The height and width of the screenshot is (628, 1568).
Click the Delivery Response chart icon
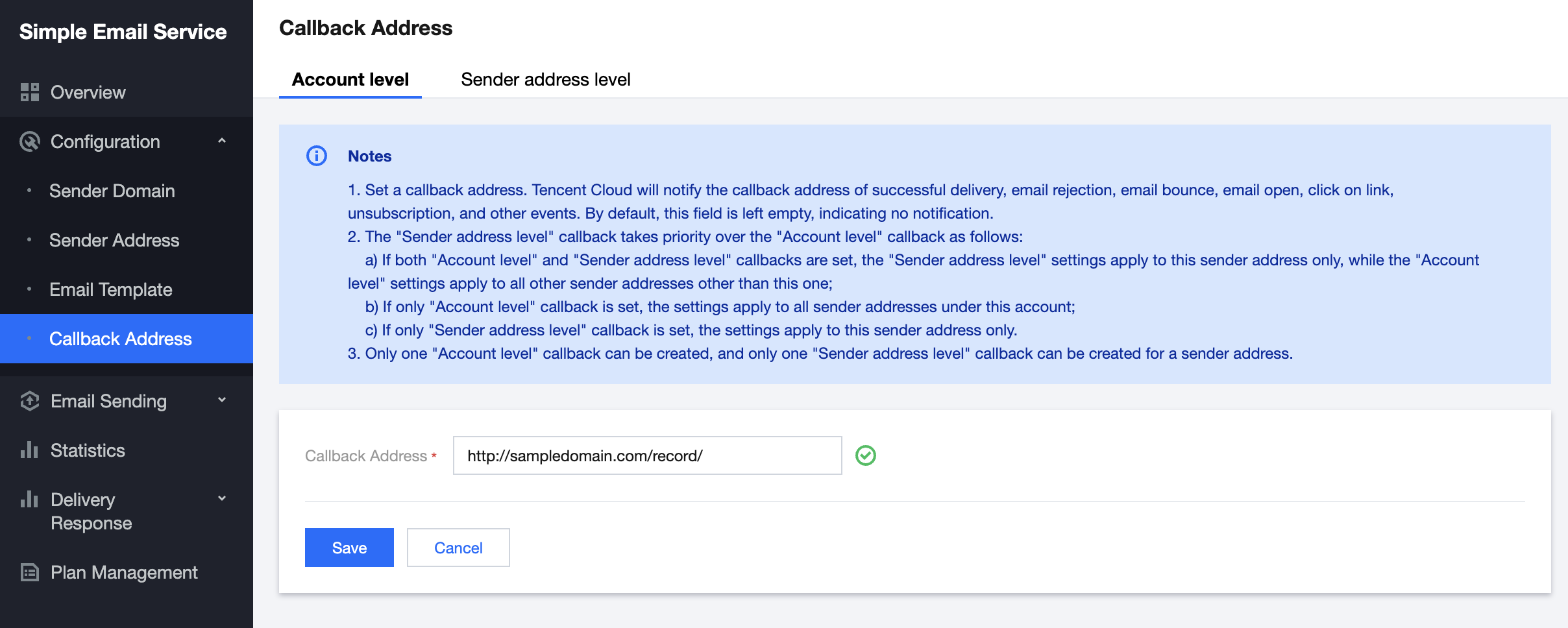(30, 500)
